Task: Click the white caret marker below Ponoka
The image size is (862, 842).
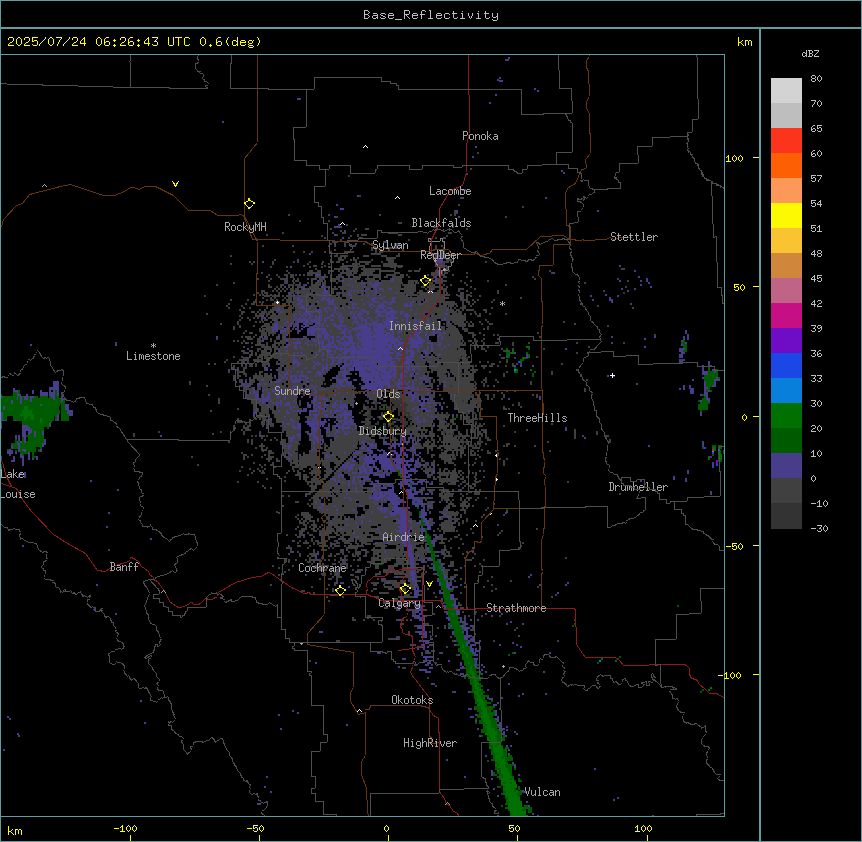Action: tap(365, 147)
